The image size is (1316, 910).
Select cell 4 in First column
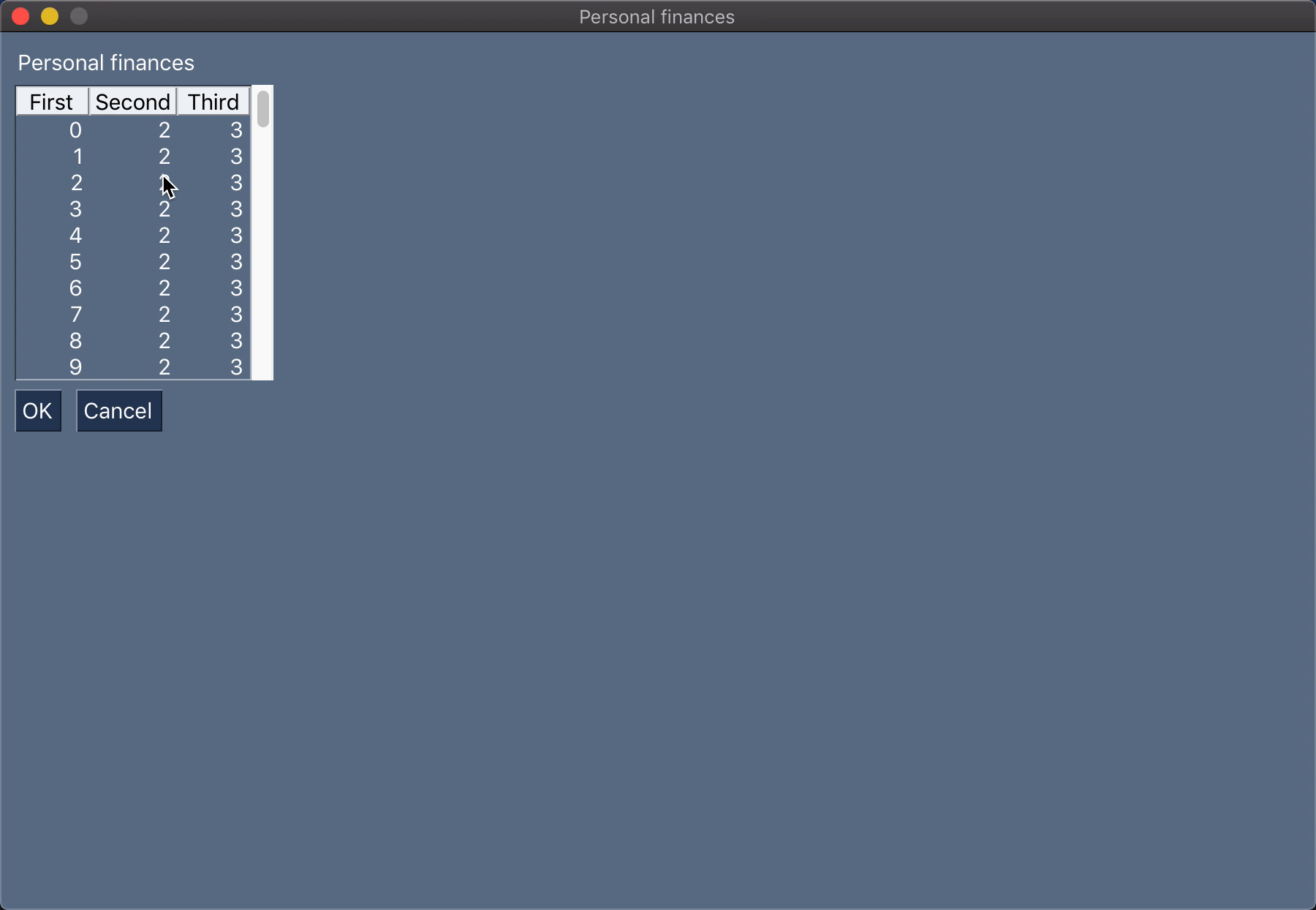[x=52, y=236]
